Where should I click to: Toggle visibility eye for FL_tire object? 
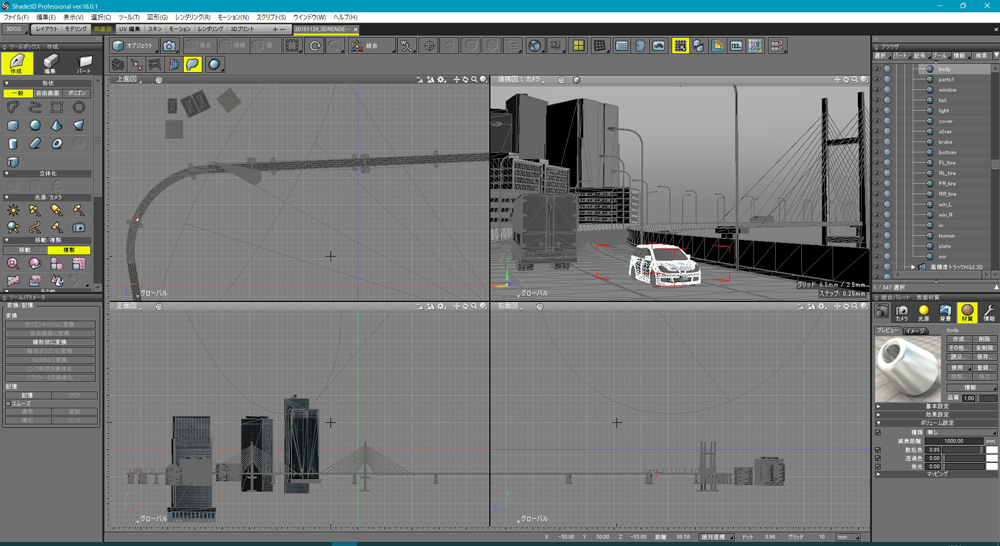(x=877, y=163)
